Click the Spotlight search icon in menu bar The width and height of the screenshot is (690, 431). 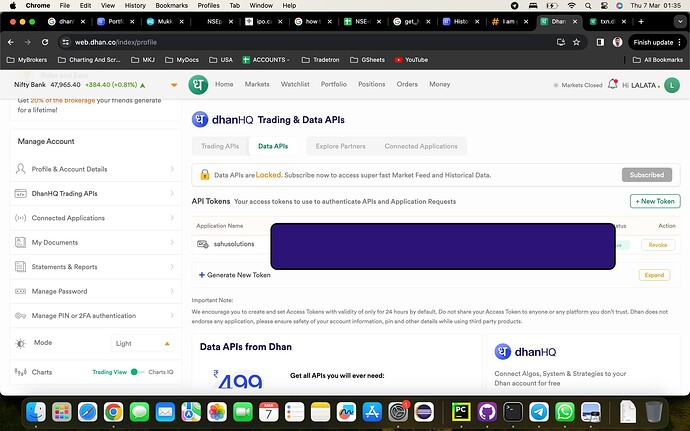(x=588, y=5)
